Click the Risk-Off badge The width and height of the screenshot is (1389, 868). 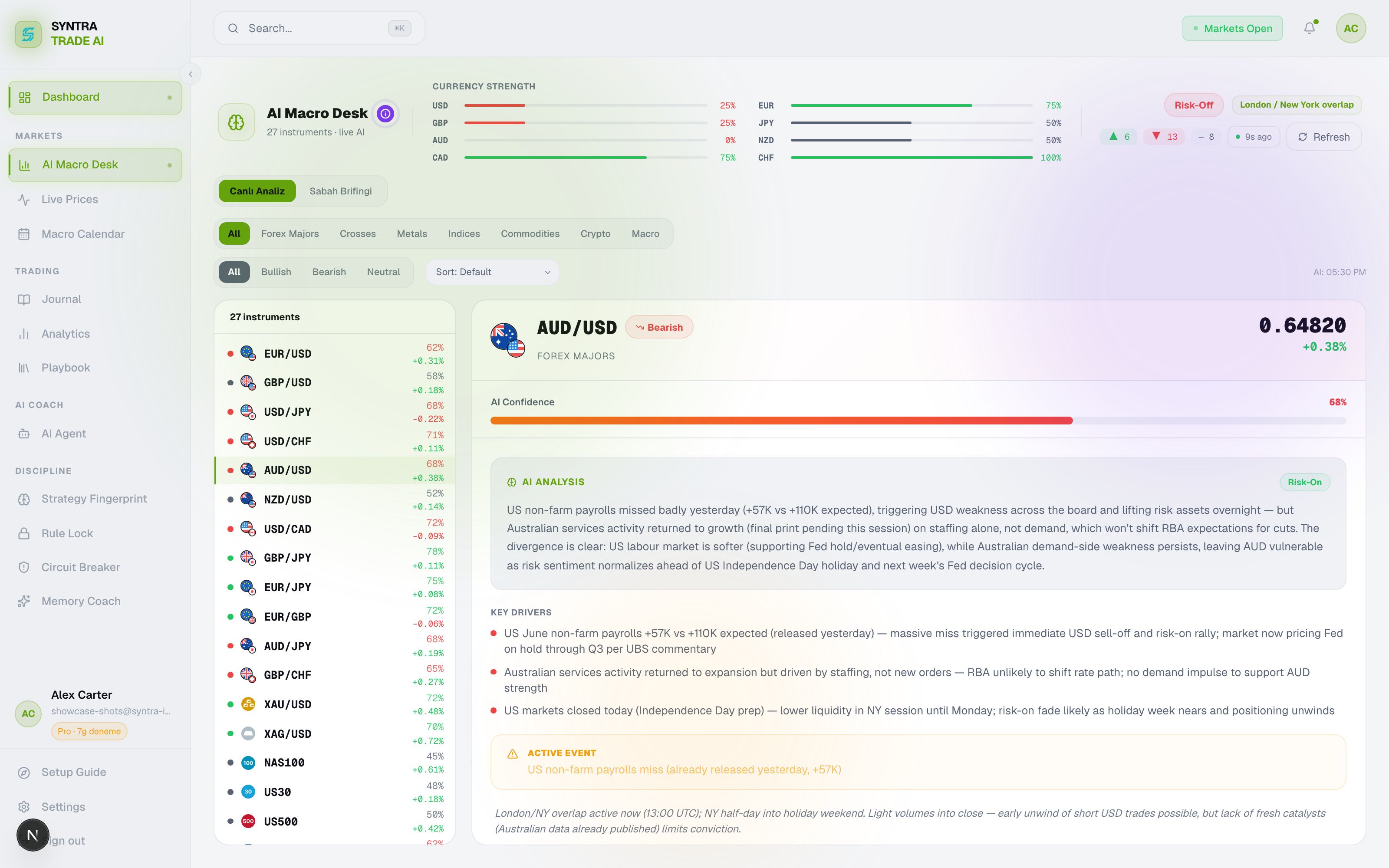coord(1194,105)
